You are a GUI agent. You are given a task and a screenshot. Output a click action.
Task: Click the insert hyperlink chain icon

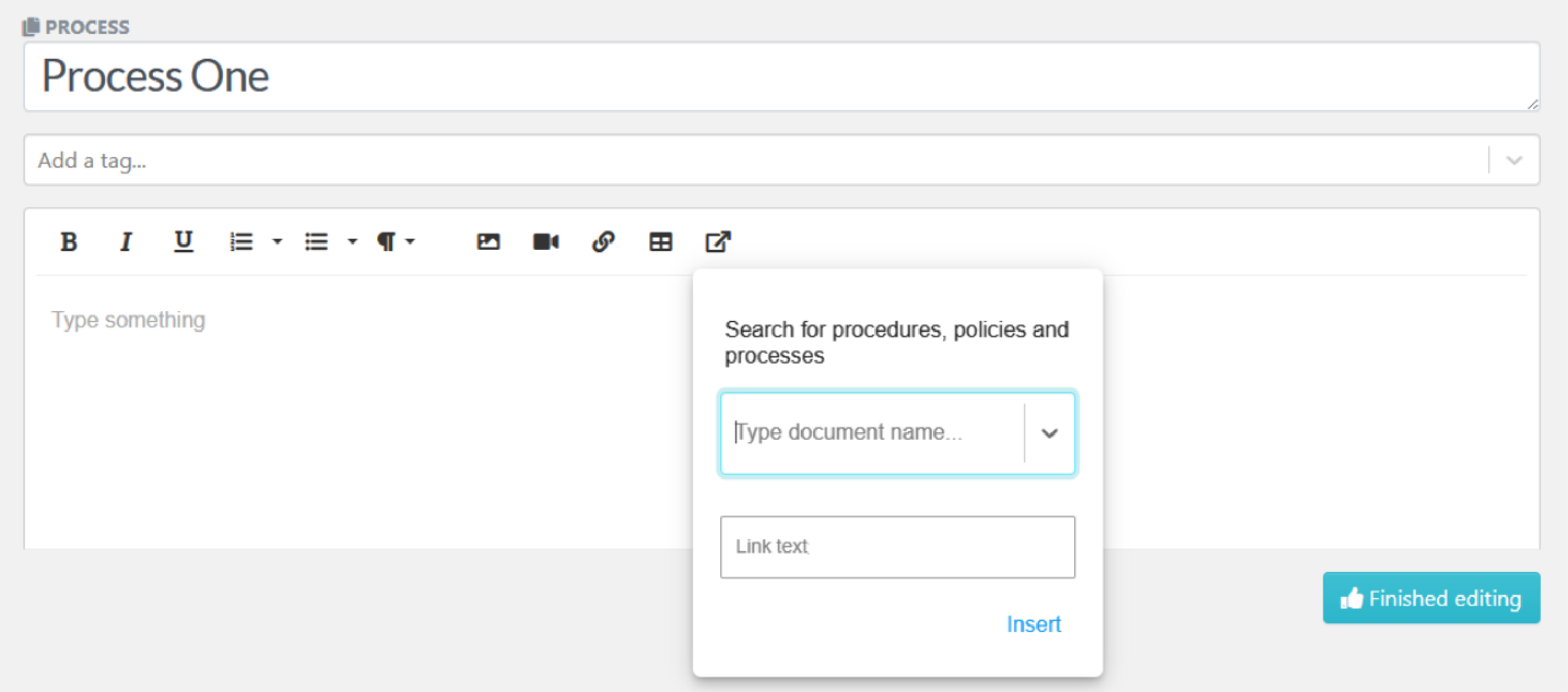point(603,242)
